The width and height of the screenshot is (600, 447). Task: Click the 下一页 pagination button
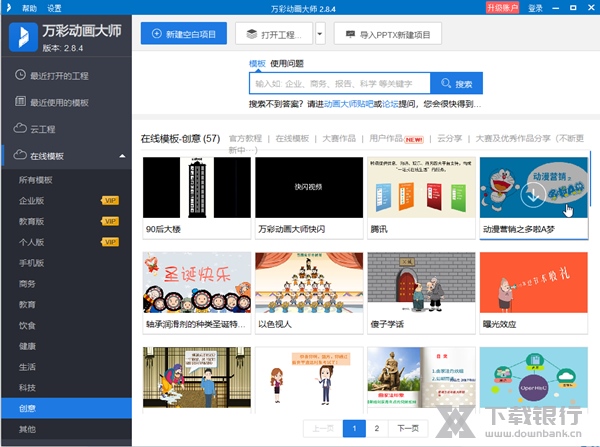pos(408,428)
